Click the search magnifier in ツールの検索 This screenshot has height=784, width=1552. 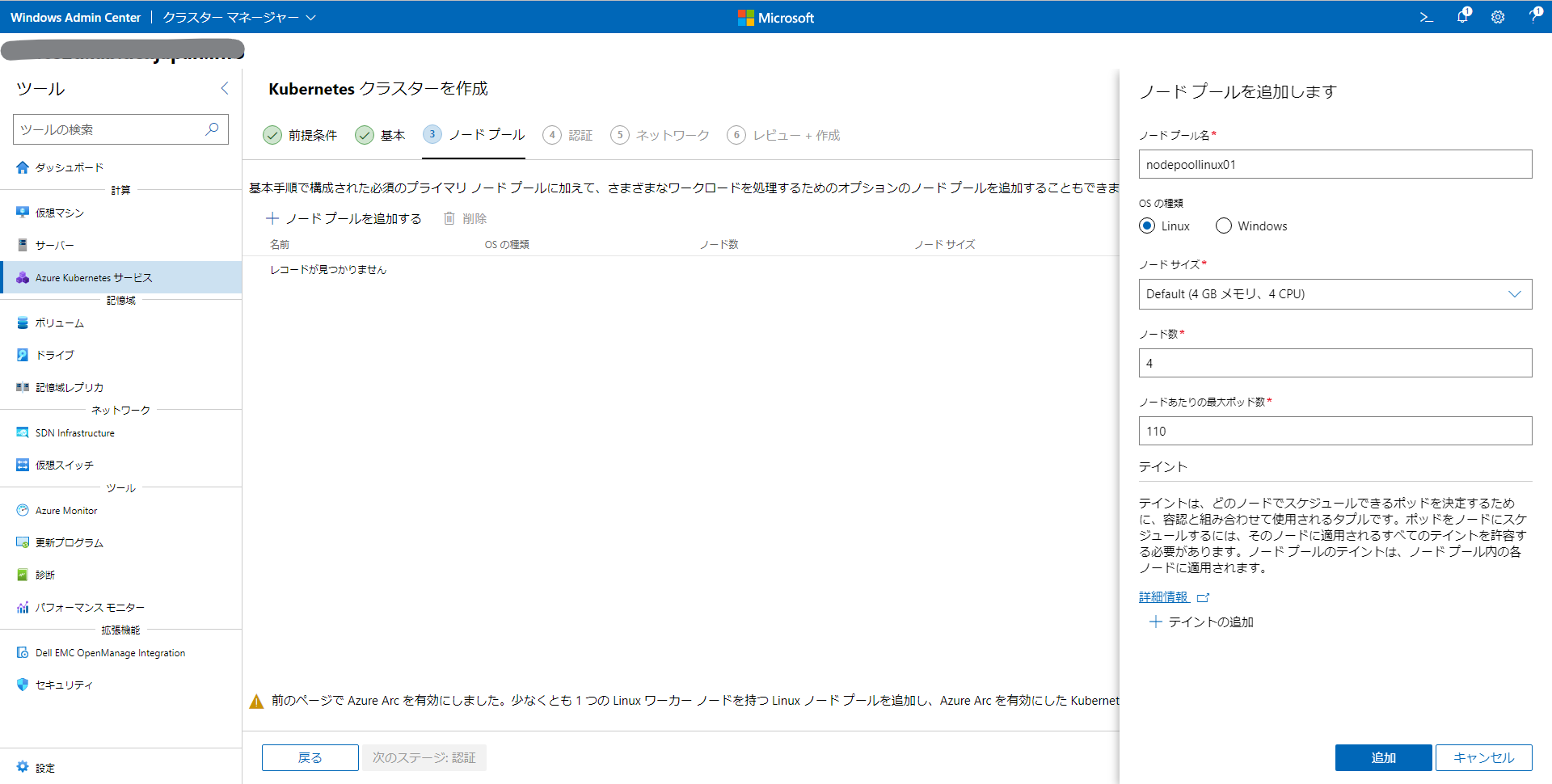tap(212, 129)
